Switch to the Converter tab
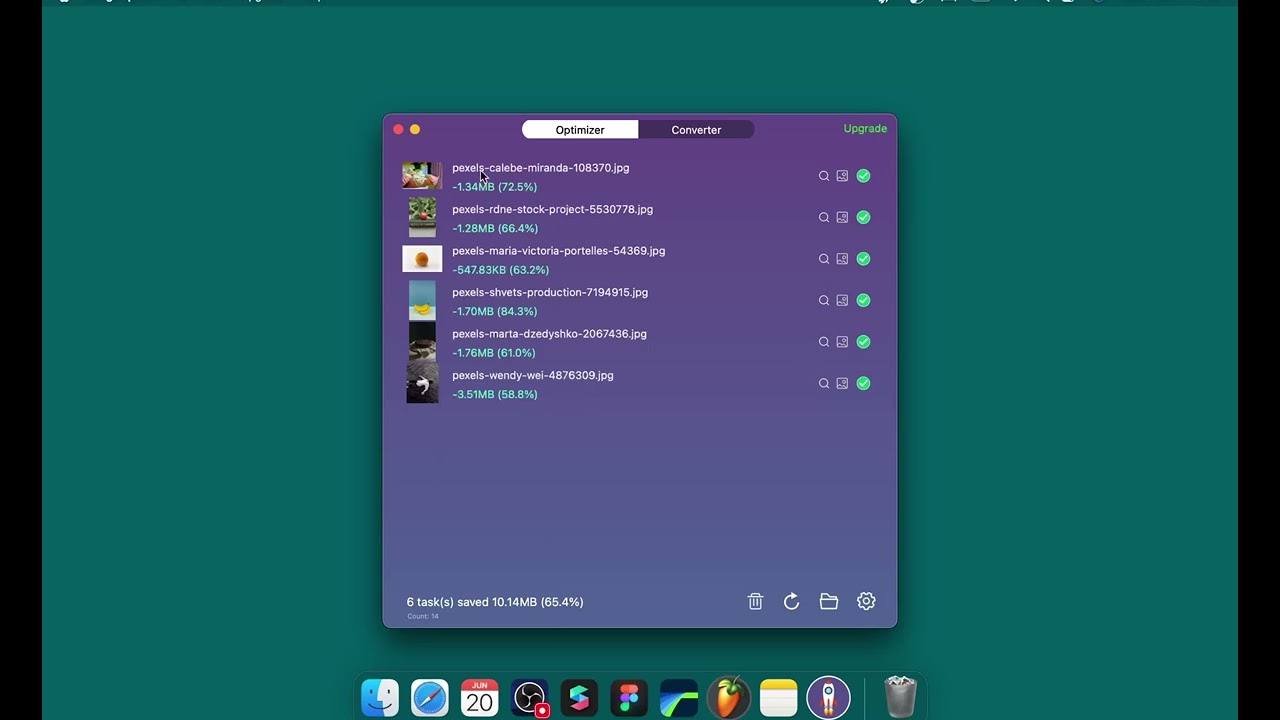 tap(696, 130)
